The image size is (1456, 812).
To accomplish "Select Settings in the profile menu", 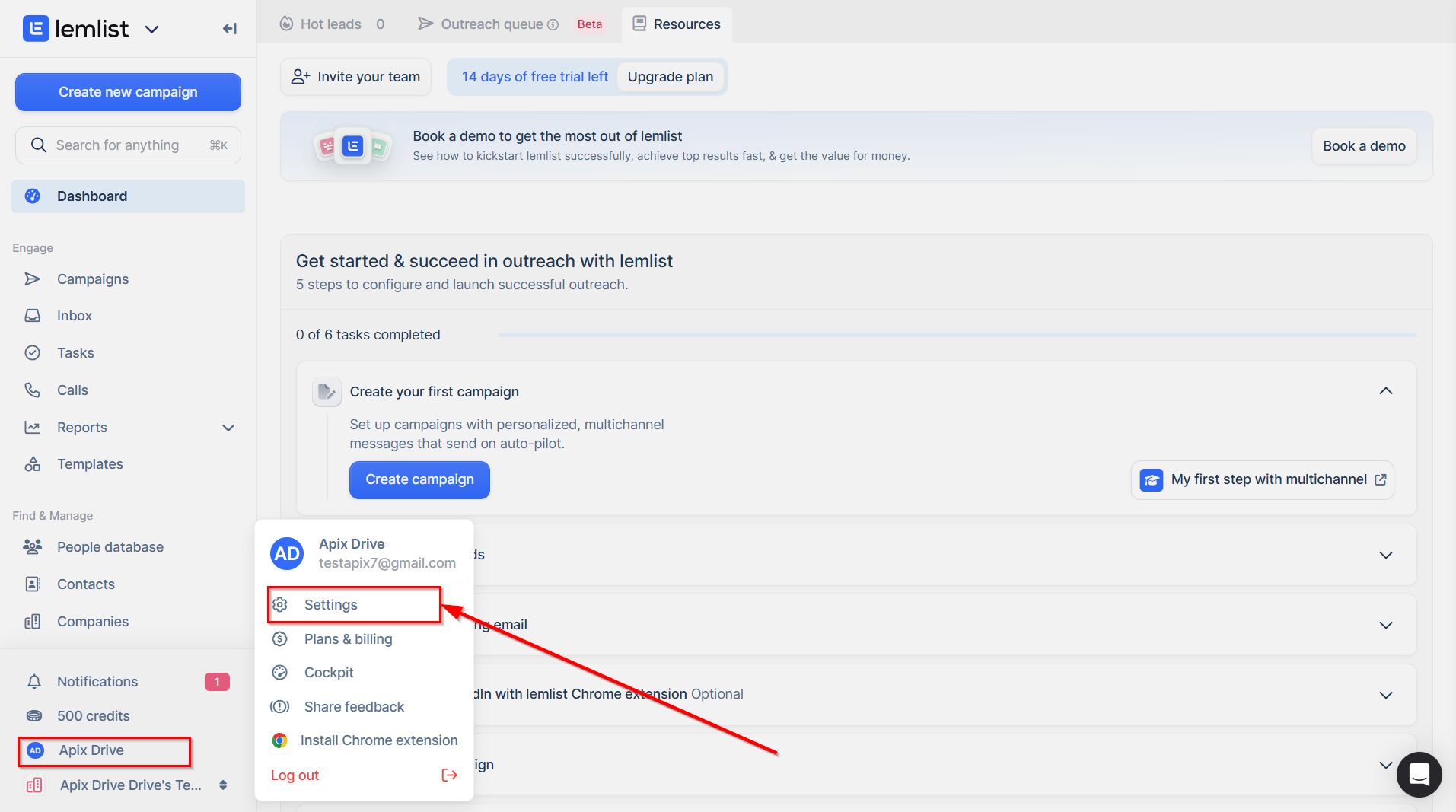I will (x=354, y=605).
